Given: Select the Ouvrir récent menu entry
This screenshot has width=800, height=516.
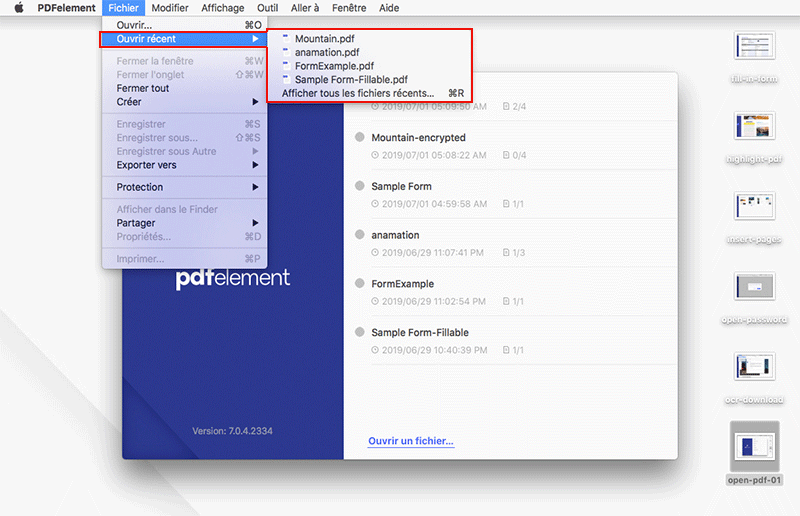Looking at the screenshot, I should click(x=184, y=39).
